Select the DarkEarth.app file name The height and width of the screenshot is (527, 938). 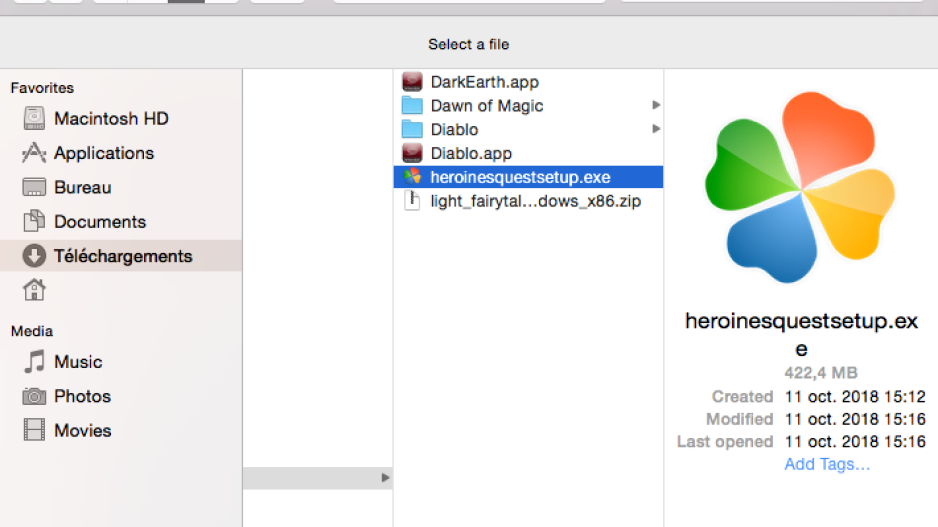point(485,82)
